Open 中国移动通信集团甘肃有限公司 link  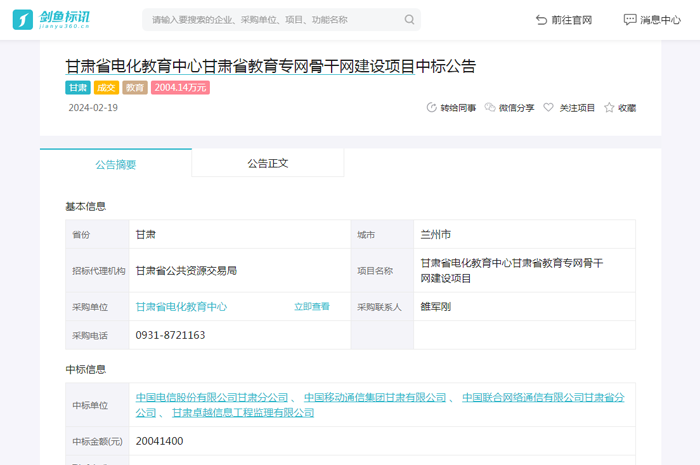[x=375, y=397]
